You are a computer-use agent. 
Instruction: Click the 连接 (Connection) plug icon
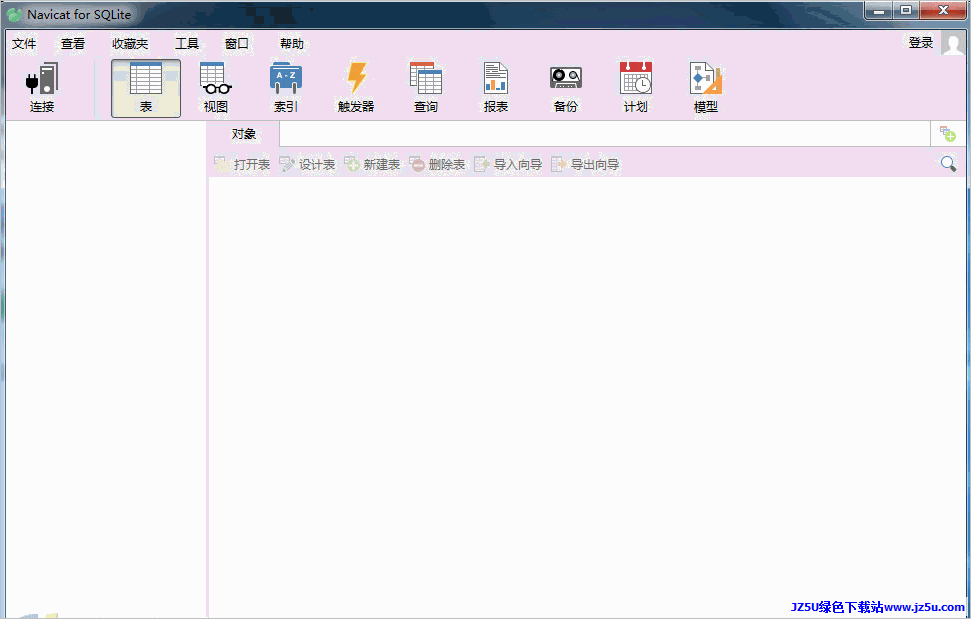42,79
